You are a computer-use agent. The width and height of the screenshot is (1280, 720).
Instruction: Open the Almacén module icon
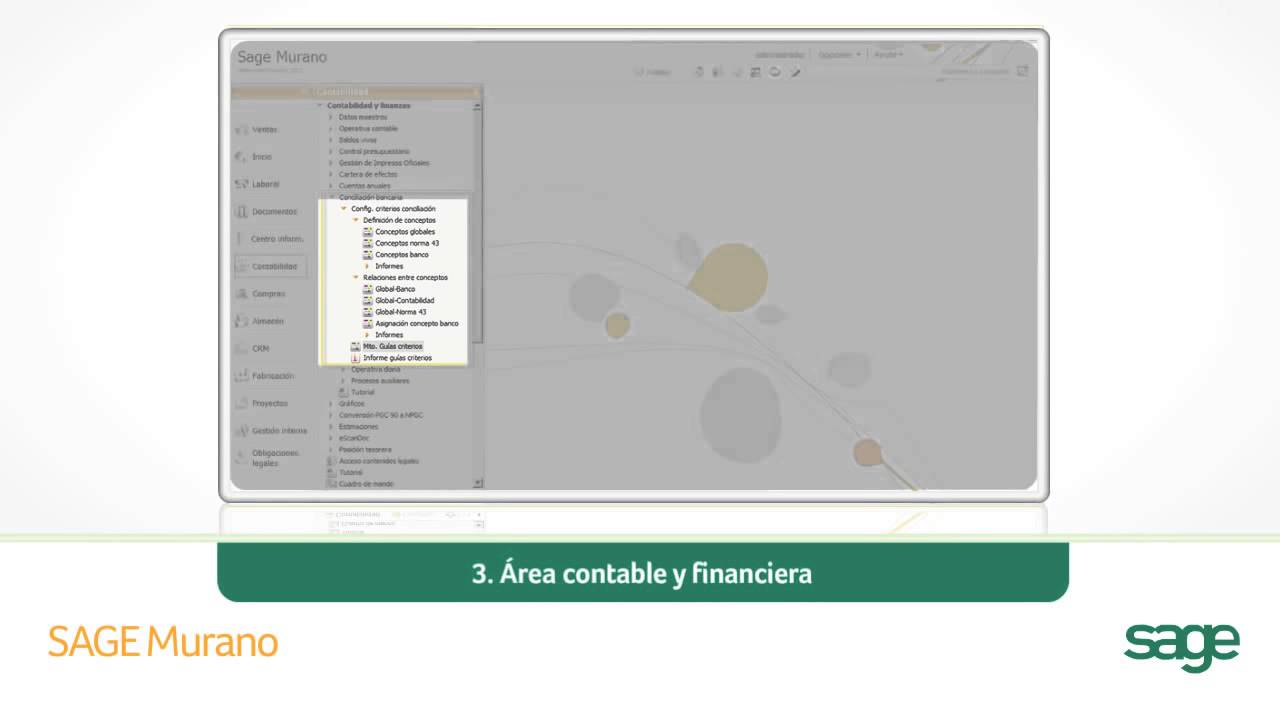point(241,321)
